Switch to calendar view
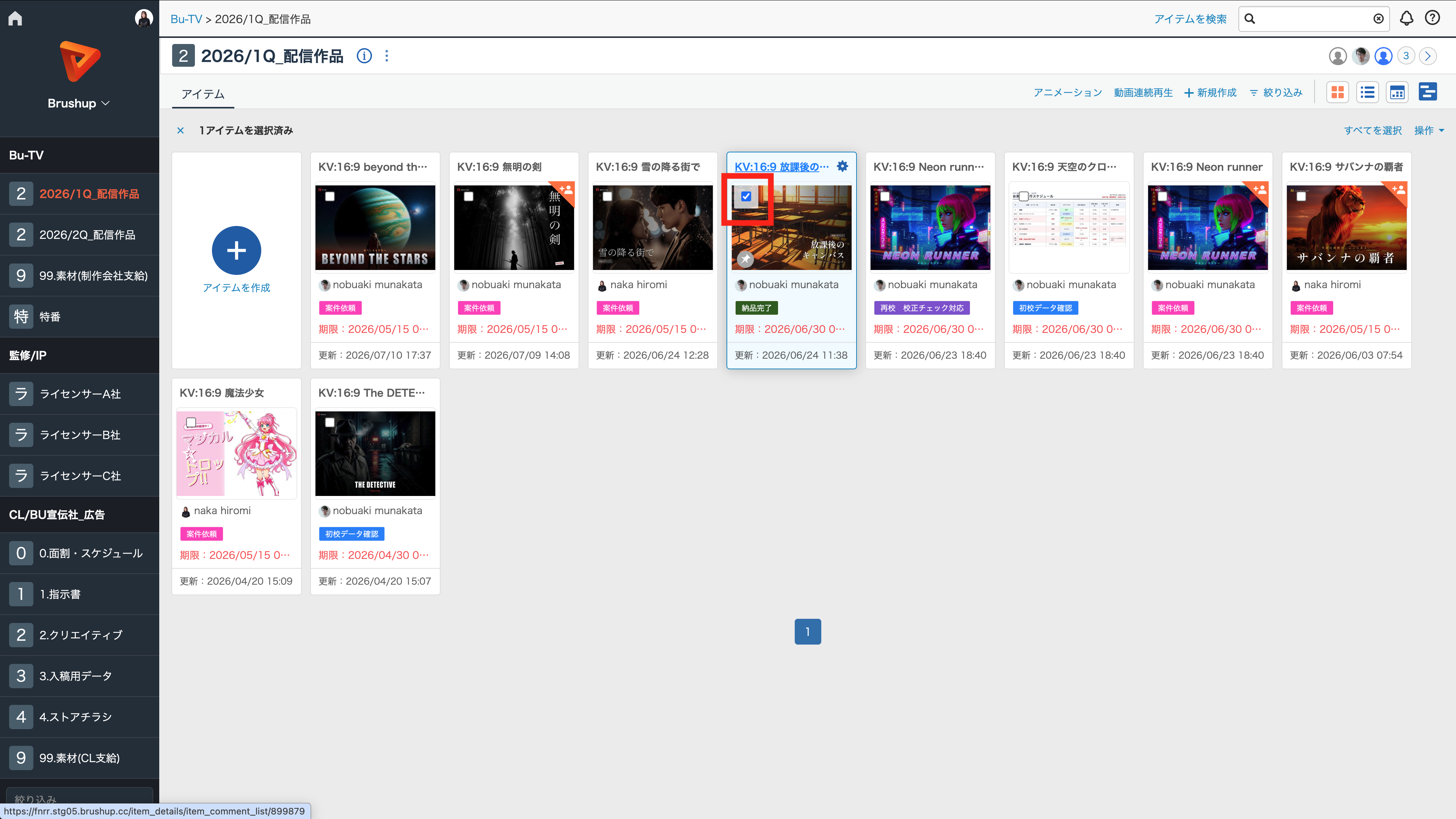The height and width of the screenshot is (819, 1456). click(1397, 92)
